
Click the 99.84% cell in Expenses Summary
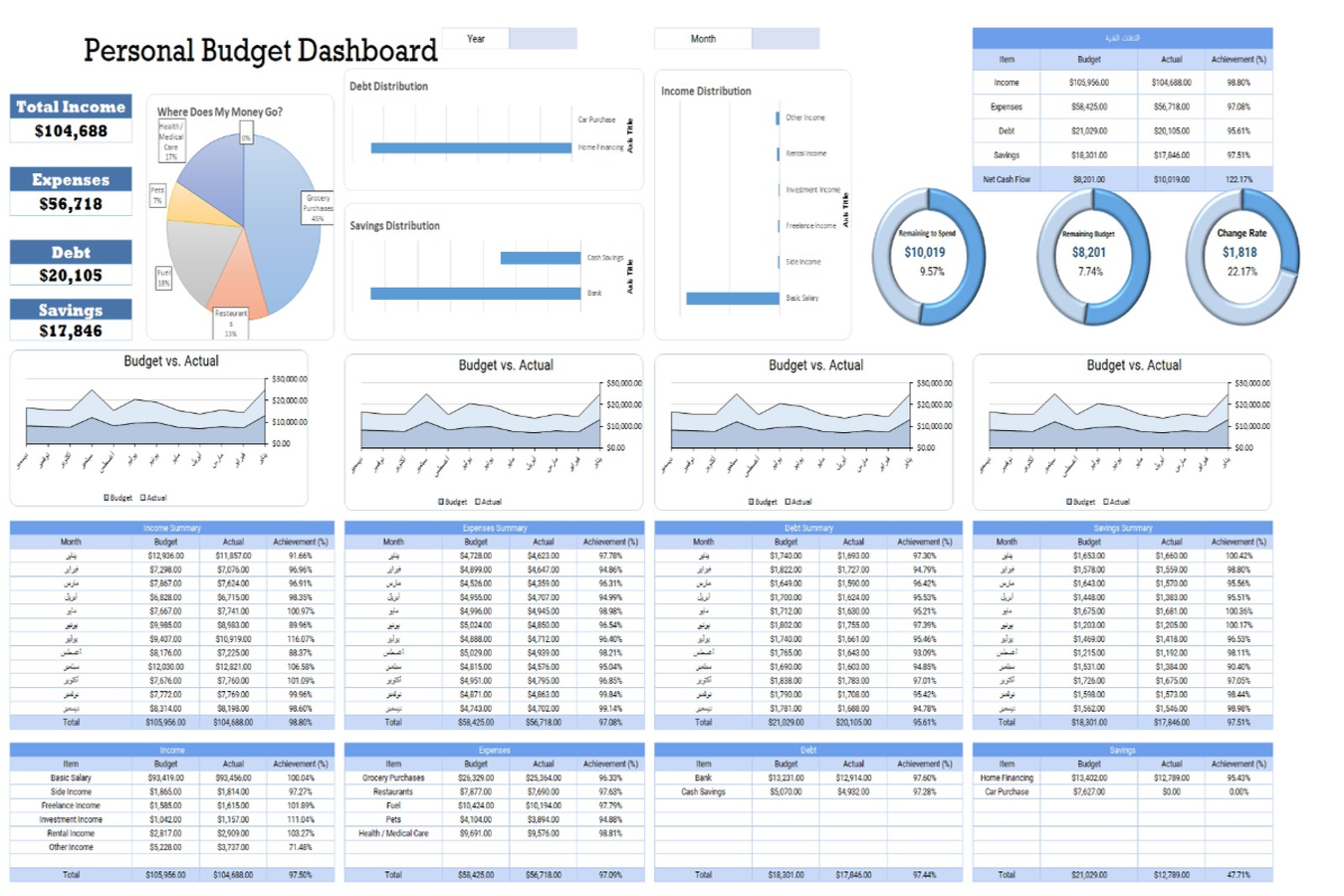pyautogui.click(x=610, y=695)
